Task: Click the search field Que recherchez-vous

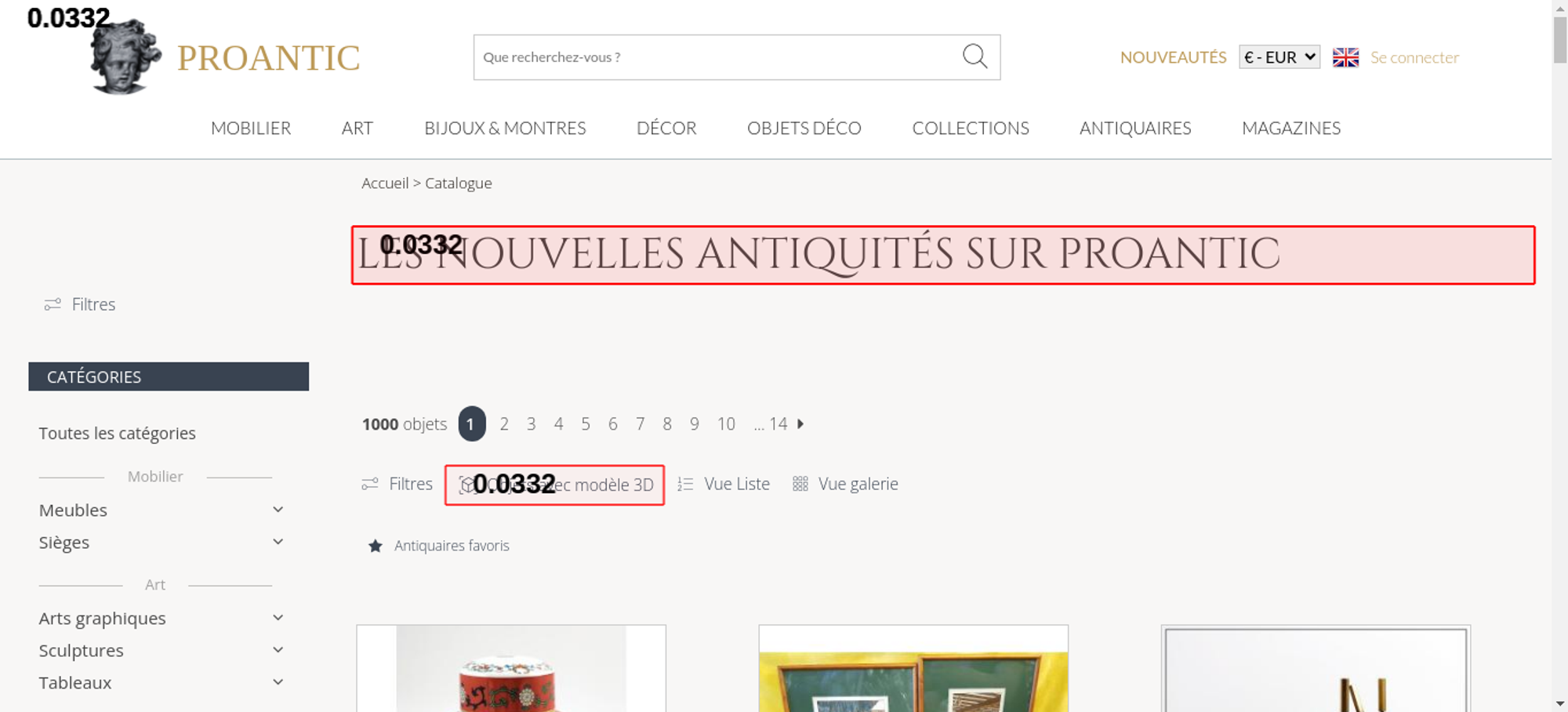Action: point(717,57)
